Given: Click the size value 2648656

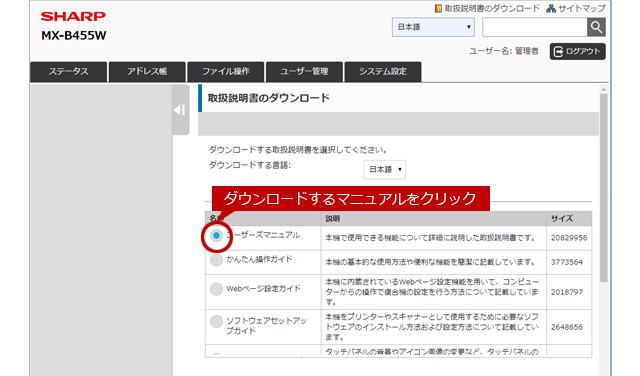Looking at the screenshot, I should (x=567, y=327).
